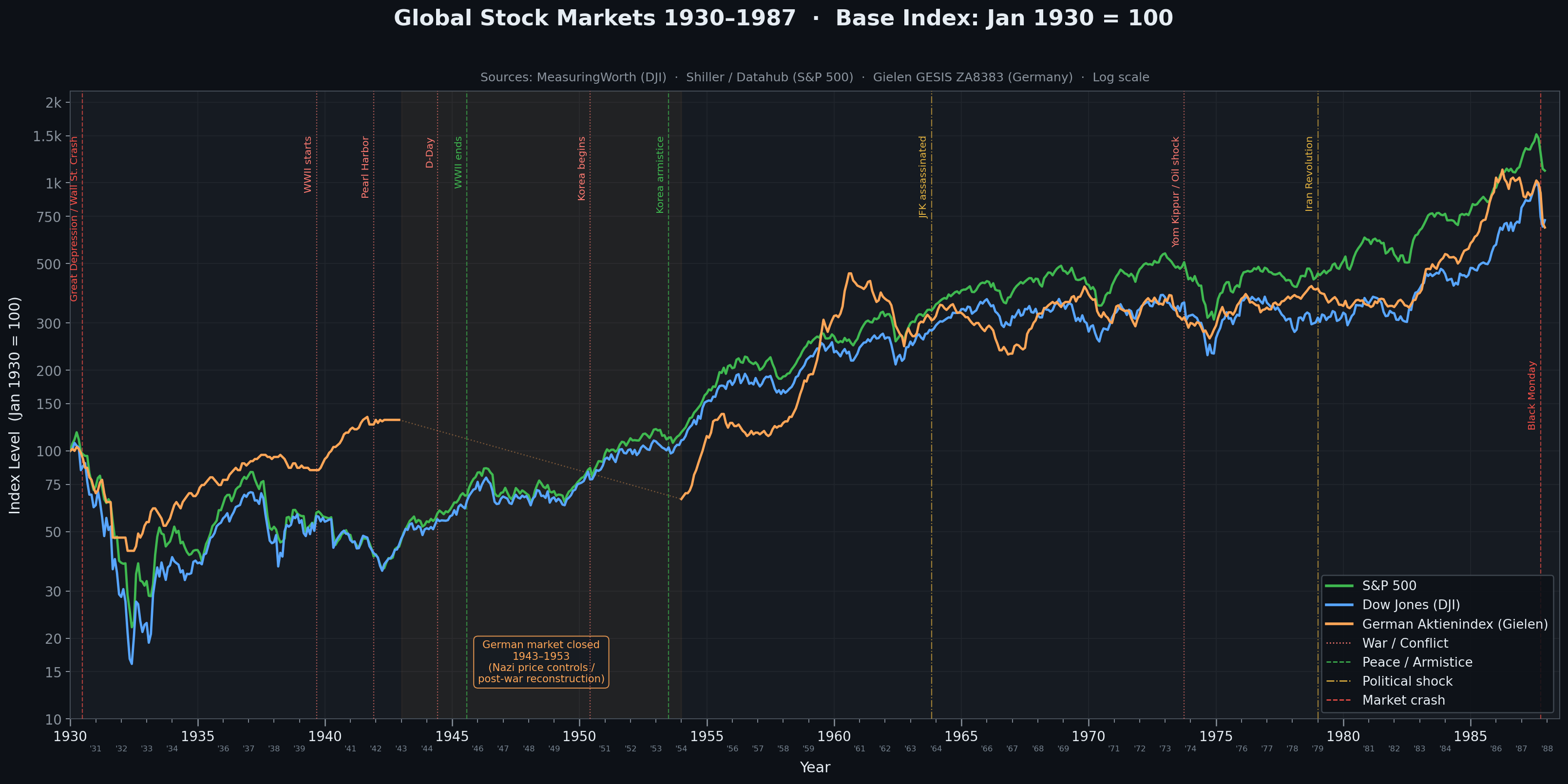Click the S&P 500 legend entry
This screenshot has height=784, width=1568.
point(1388,586)
